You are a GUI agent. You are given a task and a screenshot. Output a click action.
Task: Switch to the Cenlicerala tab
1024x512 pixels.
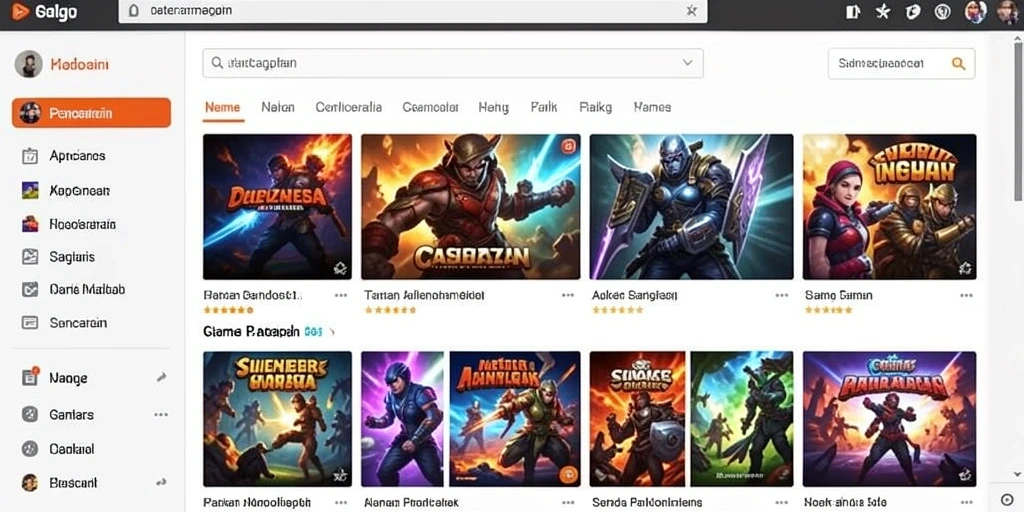pos(348,107)
